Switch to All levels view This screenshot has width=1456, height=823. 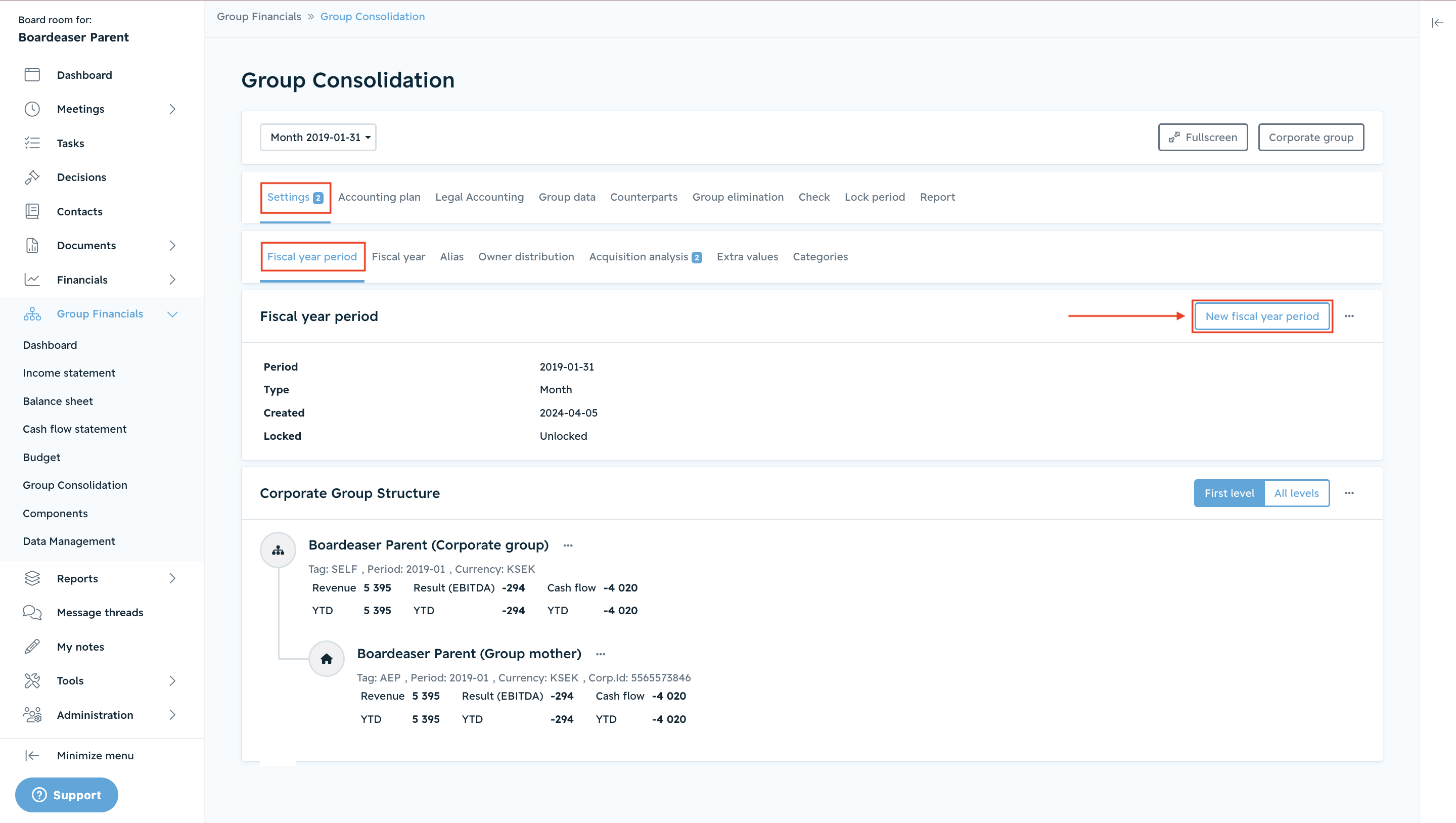[1297, 493]
